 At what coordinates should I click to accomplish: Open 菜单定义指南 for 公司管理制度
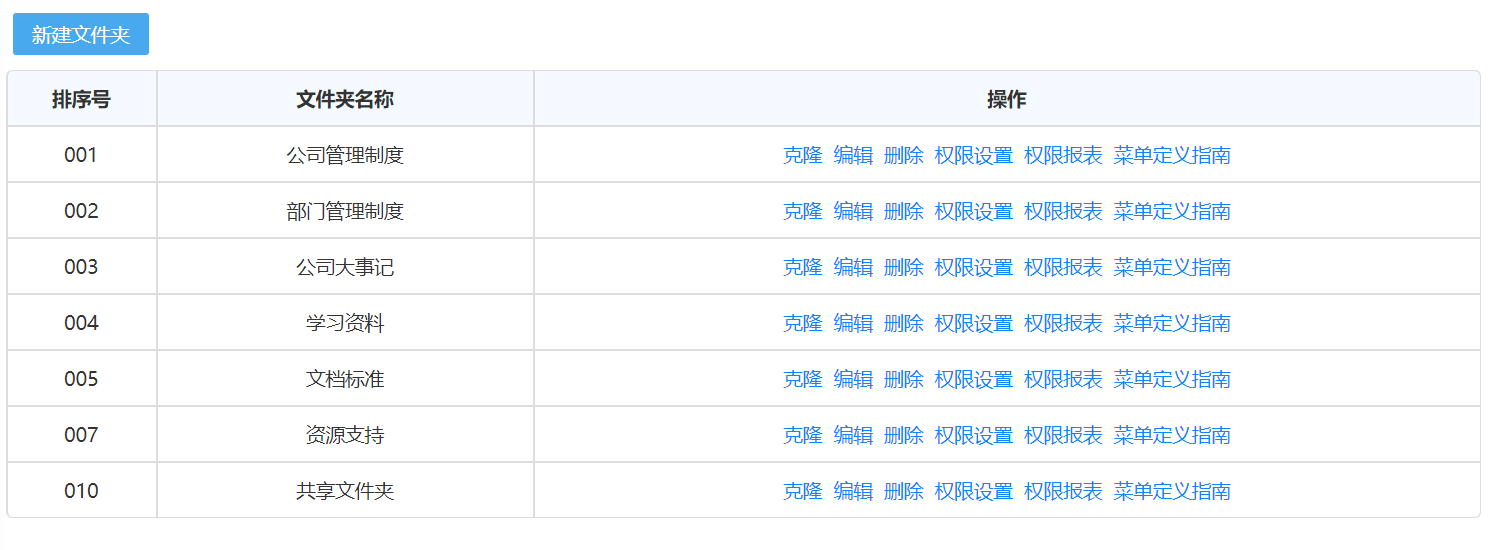1172,155
